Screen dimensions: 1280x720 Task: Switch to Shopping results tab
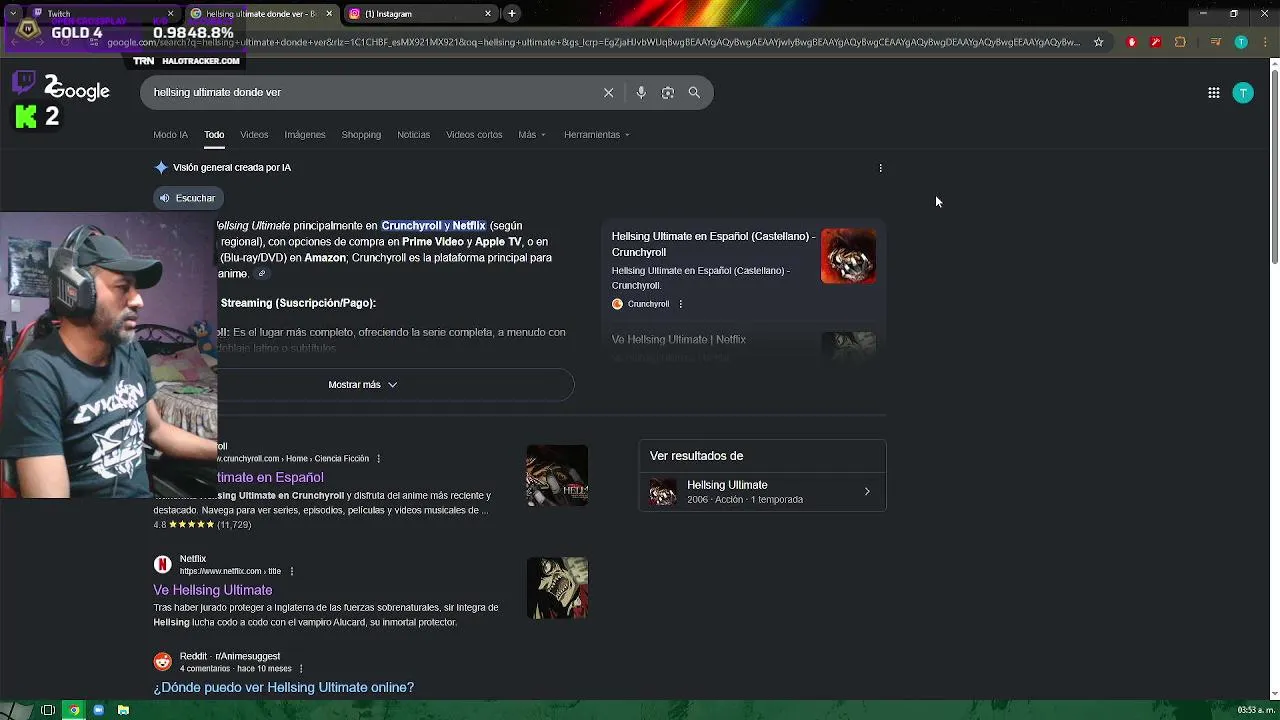(361, 135)
